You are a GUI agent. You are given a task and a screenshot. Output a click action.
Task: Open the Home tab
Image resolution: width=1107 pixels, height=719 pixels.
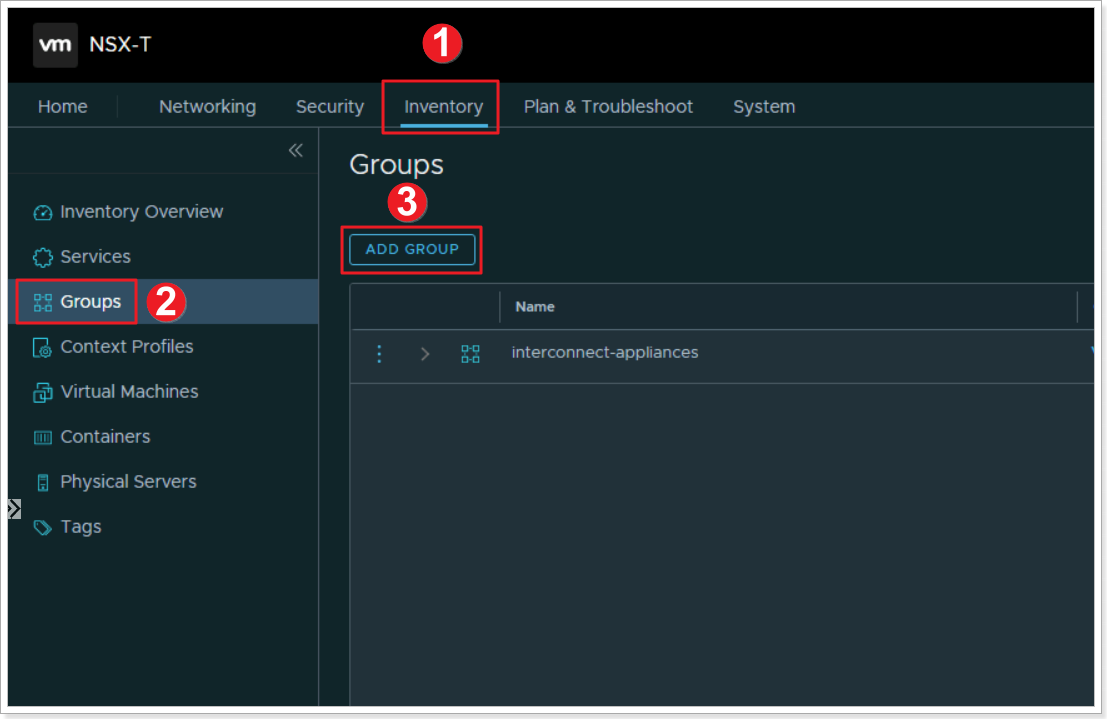click(x=63, y=107)
